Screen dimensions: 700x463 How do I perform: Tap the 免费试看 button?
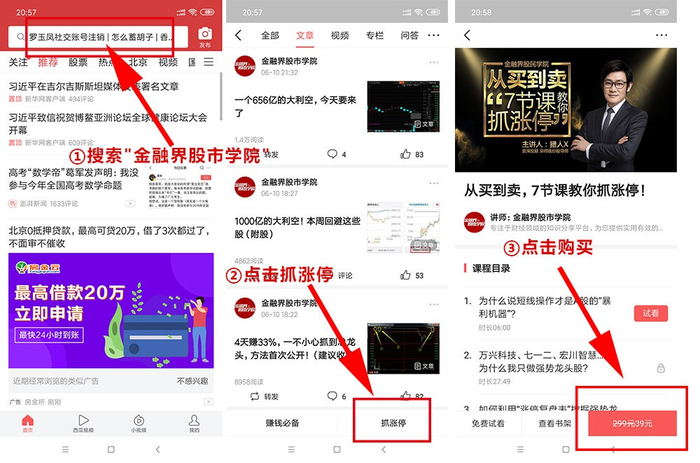(x=488, y=423)
